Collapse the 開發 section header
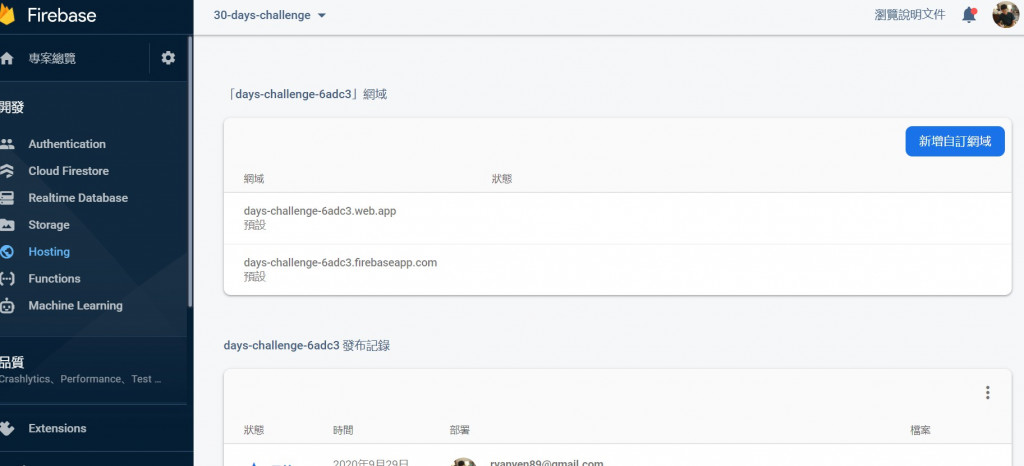The width and height of the screenshot is (1024, 466). point(12,108)
